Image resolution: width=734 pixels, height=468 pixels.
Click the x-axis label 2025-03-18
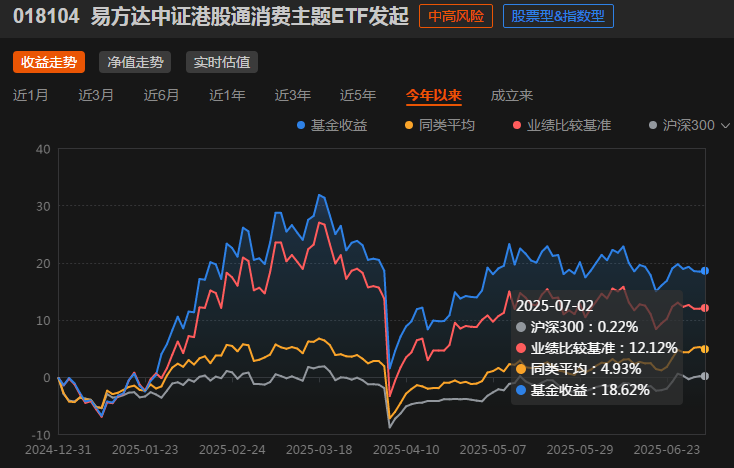tap(319, 450)
